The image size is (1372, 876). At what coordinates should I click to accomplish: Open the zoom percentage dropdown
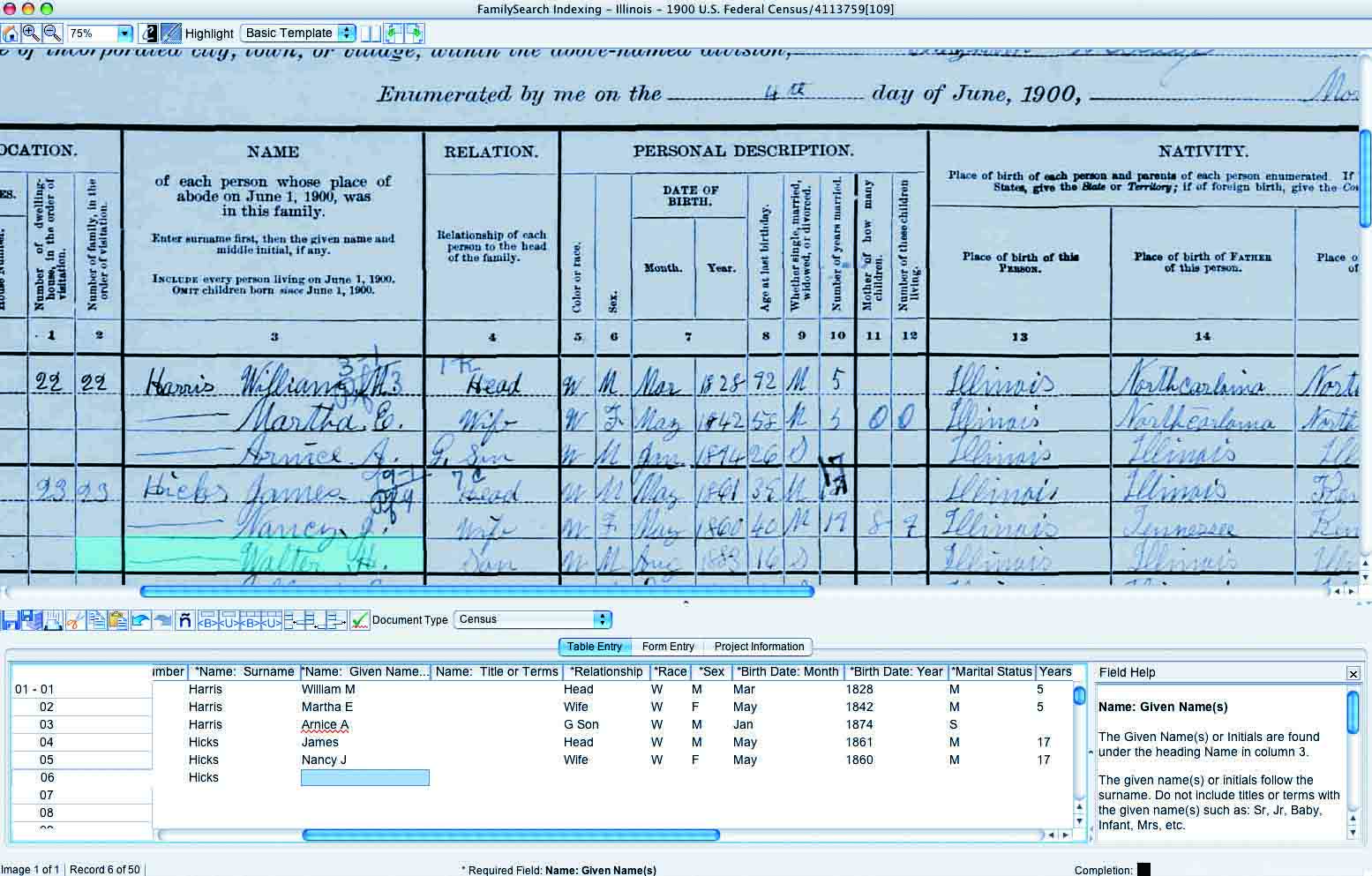(x=124, y=33)
